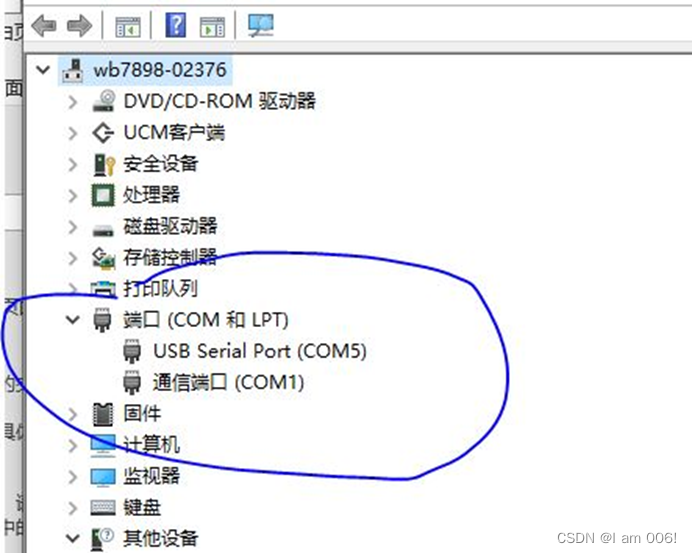
Task: Click the 固件 chip icon
Action: [103, 414]
